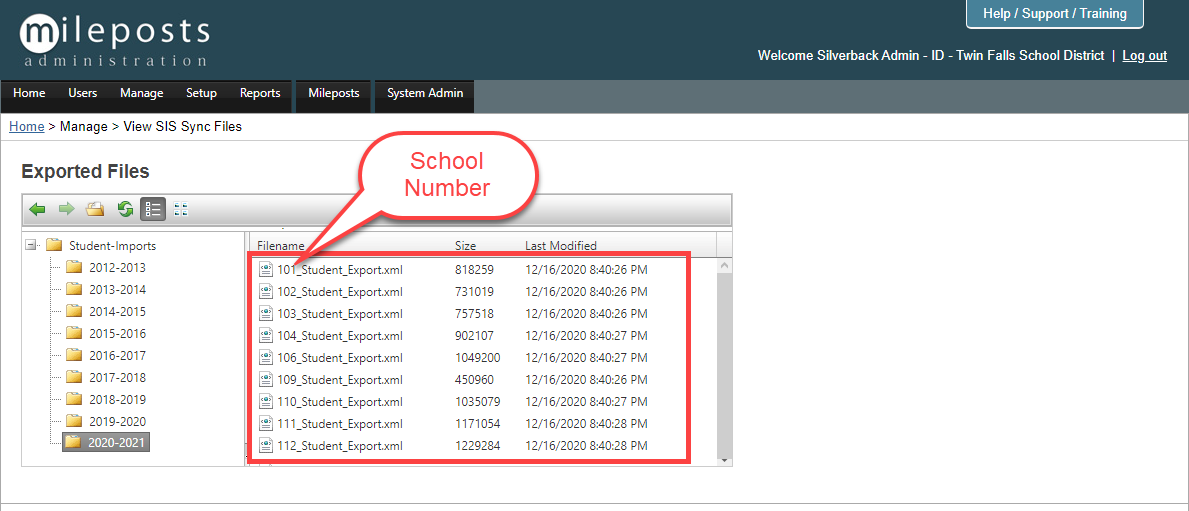The image size is (1189, 511).
Task: Open the Manage menu
Action: click(x=142, y=93)
